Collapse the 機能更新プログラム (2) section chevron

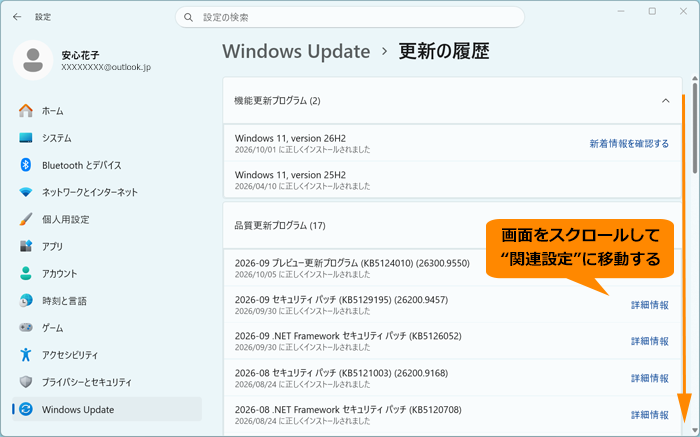(665, 101)
